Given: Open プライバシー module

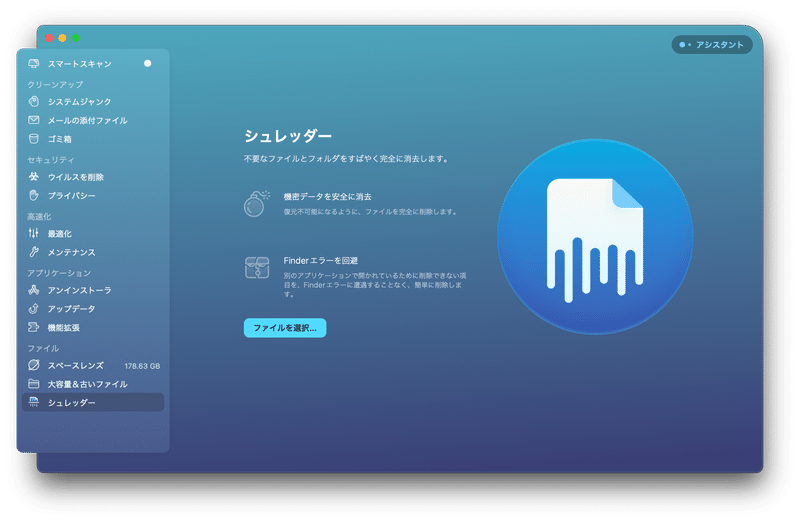Looking at the screenshot, I should [x=93, y=195].
